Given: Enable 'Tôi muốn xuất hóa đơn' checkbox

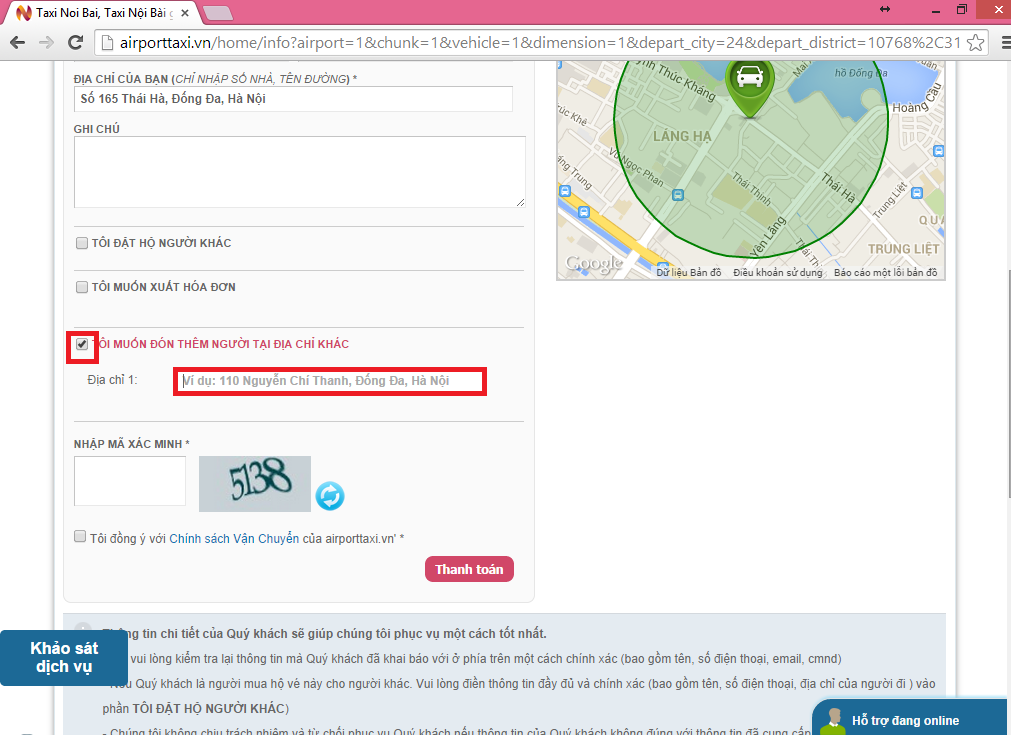Looking at the screenshot, I should pos(82,287).
